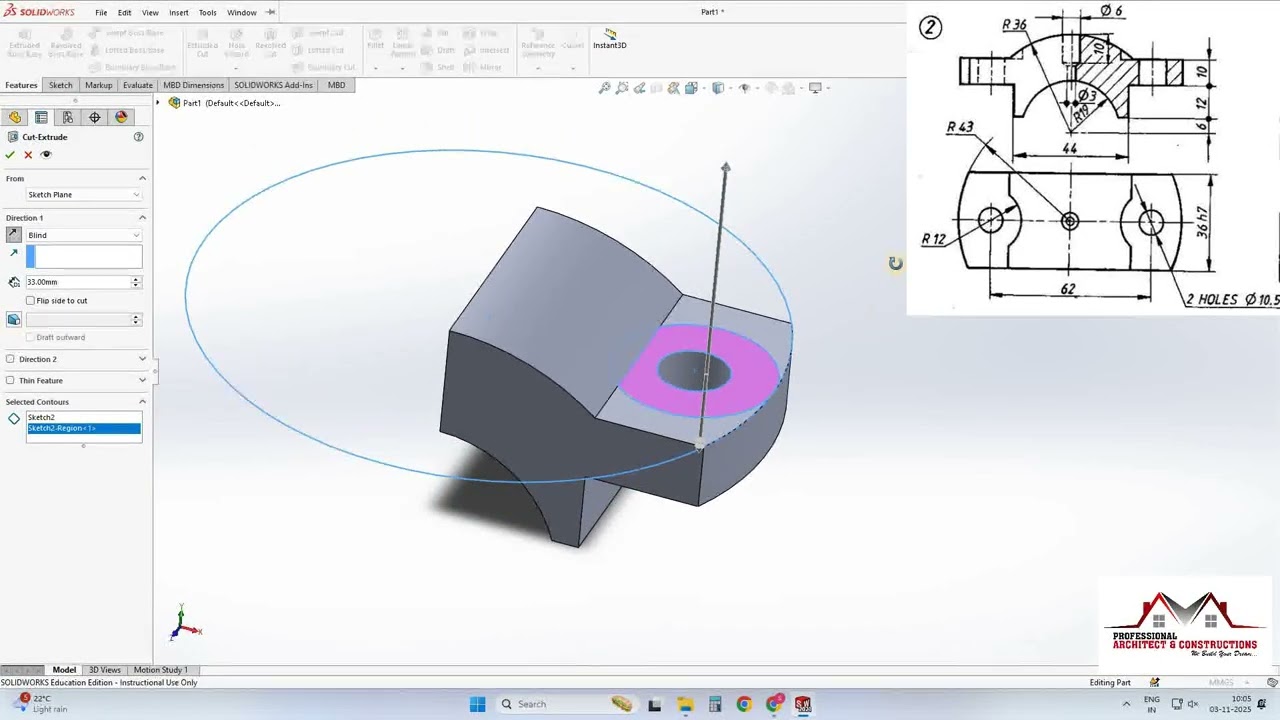Open the Blind end condition dropdown
This screenshot has height=720, width=1280.
[x=83, y=235]
